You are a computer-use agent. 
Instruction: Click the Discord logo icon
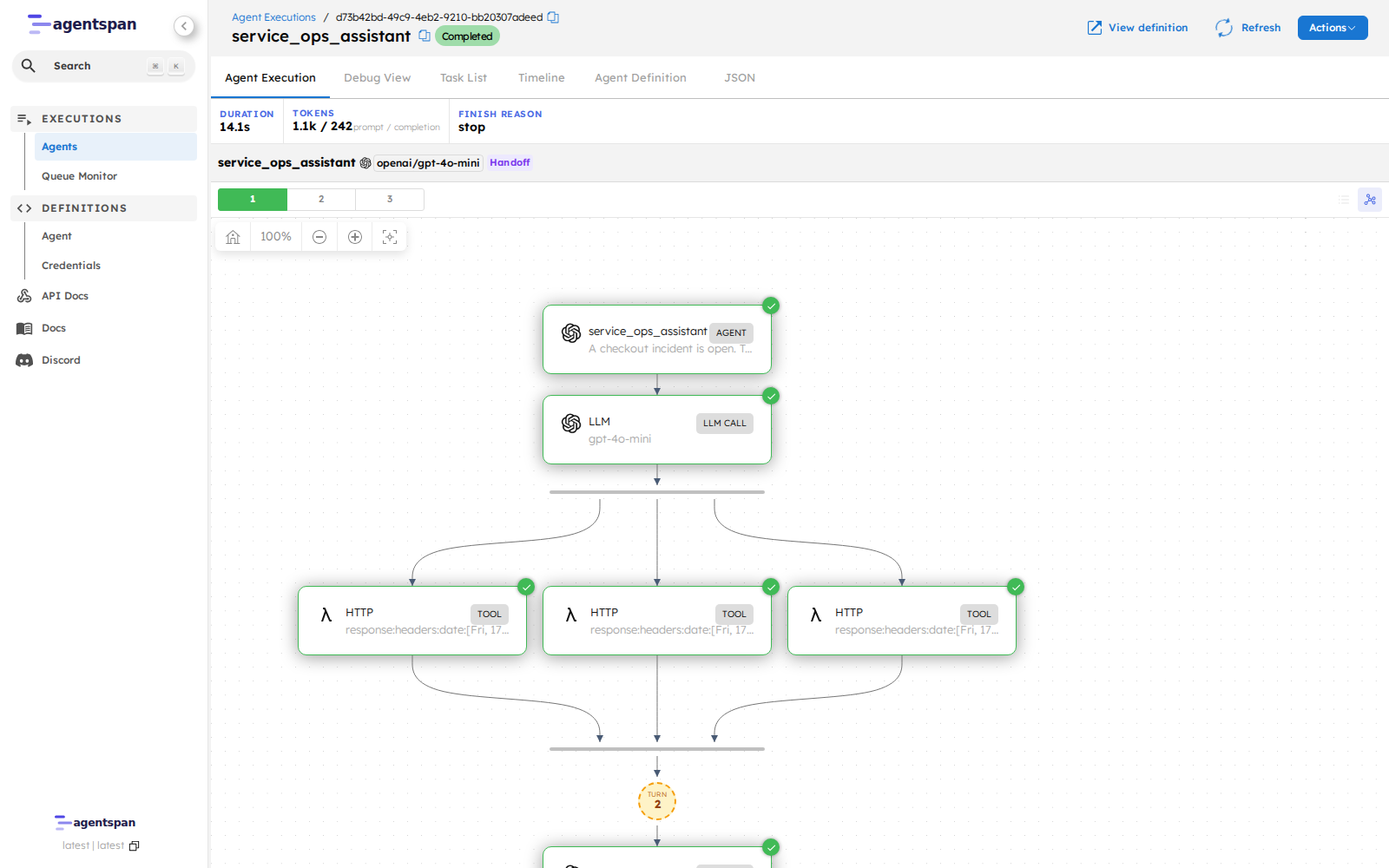pos(24,360)
